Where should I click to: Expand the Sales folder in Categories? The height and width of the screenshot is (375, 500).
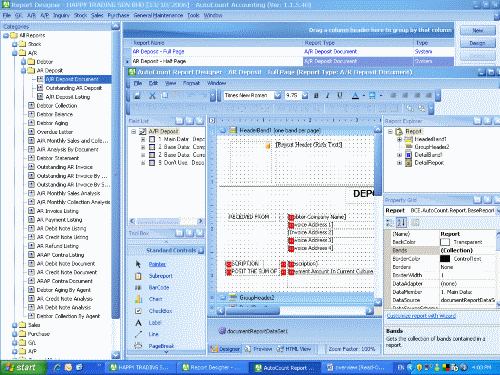pyautogui.click(x=14, y=325)
